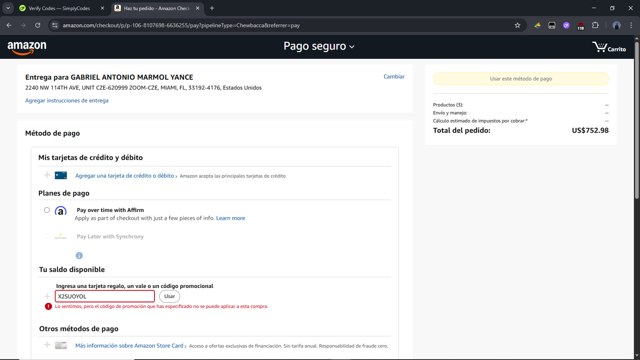Click Método de pago heading
Screen dimensions: 640x360
point(53,133)
